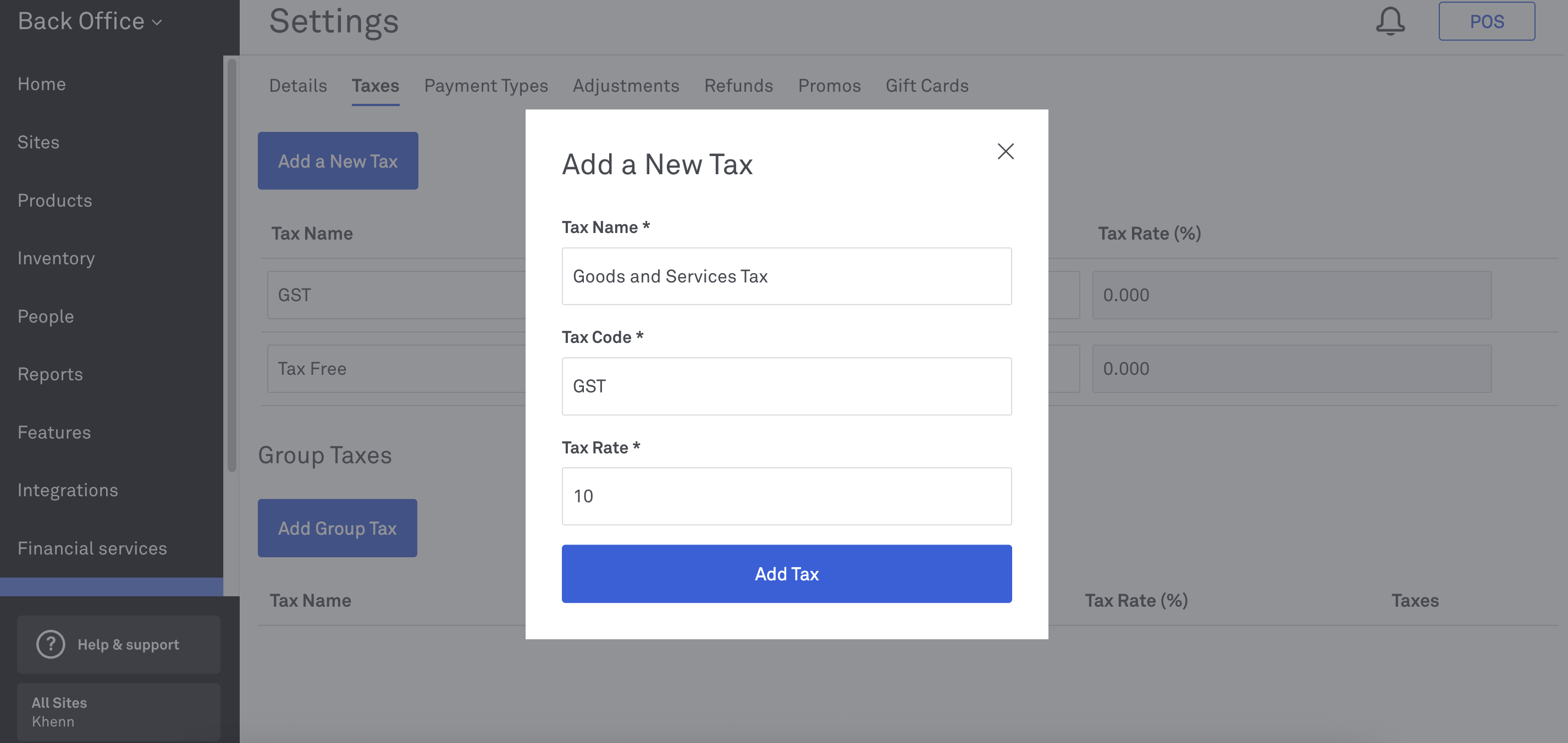Click the sidebar vertical scrollbar

(231, 265)
